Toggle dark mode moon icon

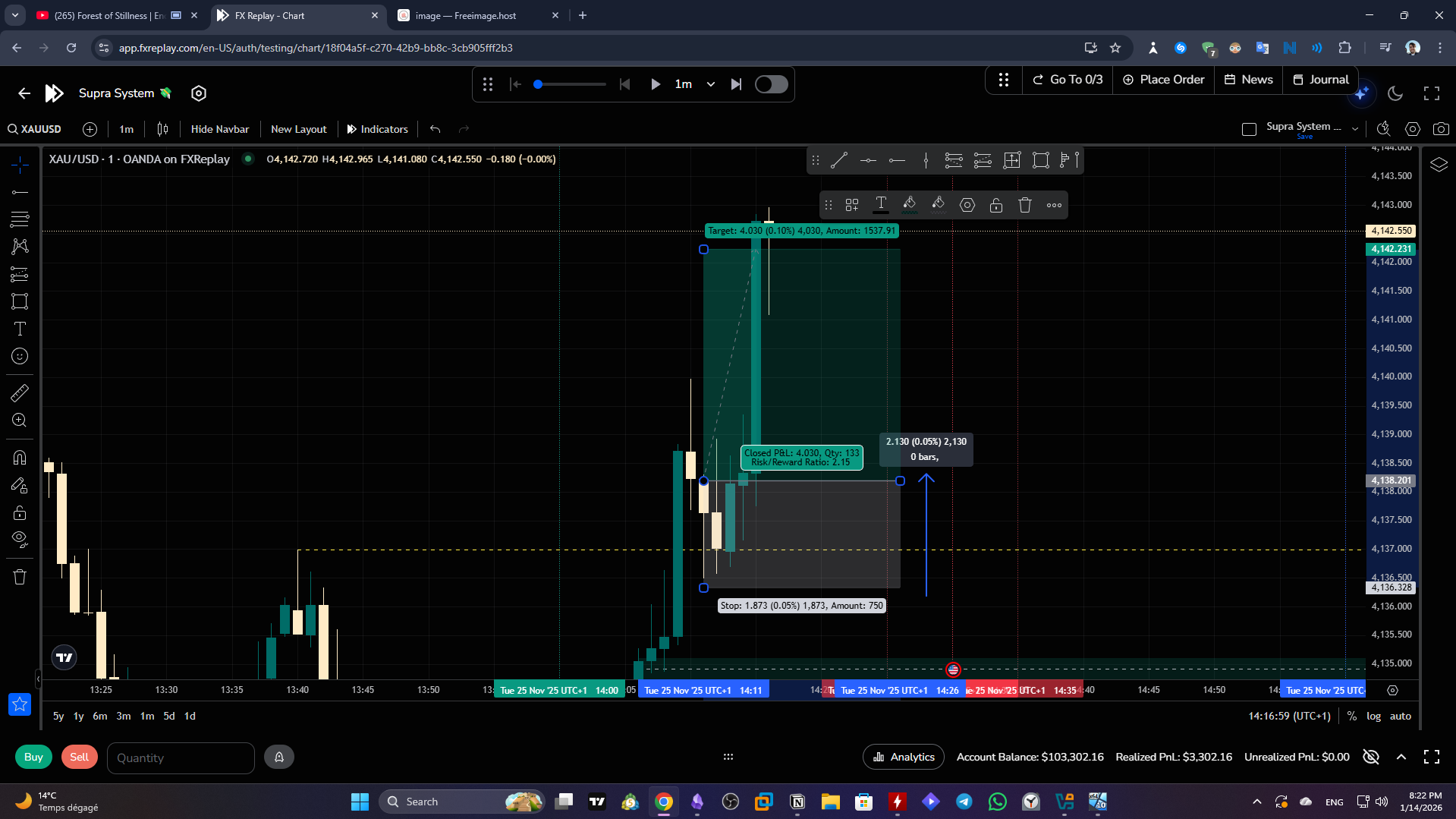(x=1395, y=93)
